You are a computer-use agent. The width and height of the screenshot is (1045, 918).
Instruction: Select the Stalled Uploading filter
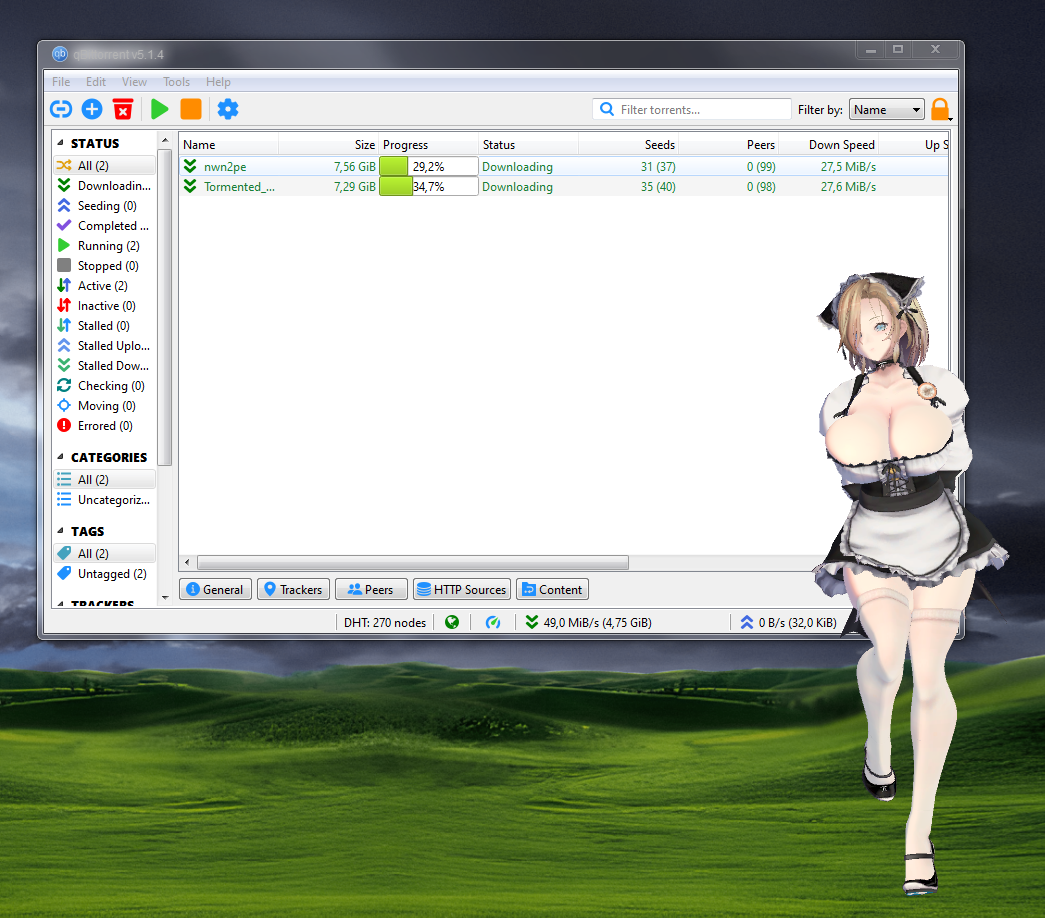[x=105, y=345]
